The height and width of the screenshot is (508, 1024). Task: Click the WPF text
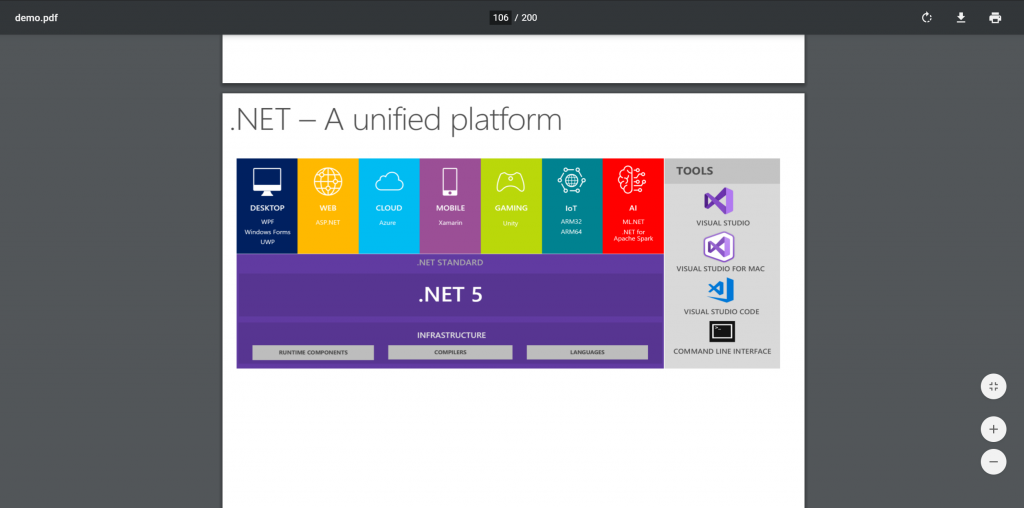coord(267,222)
